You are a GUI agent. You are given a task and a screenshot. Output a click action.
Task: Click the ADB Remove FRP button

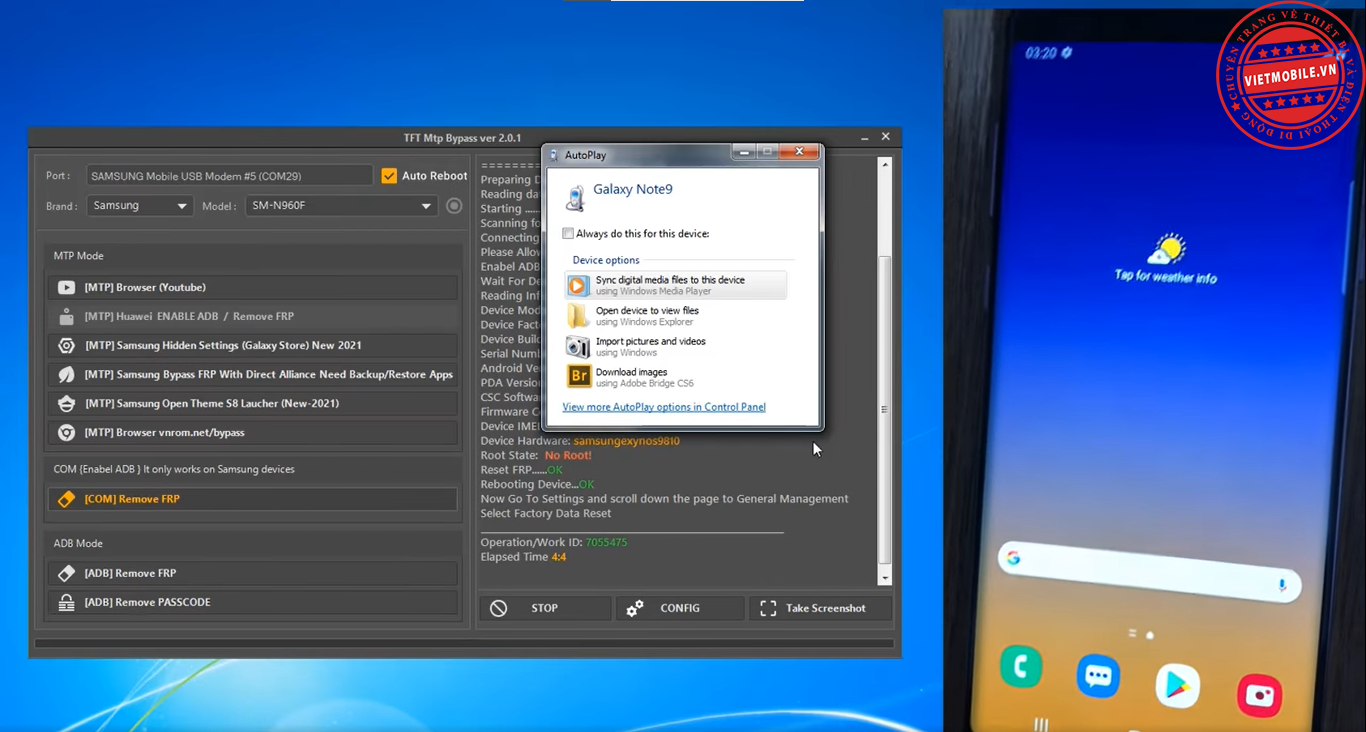tap(252, 573)
